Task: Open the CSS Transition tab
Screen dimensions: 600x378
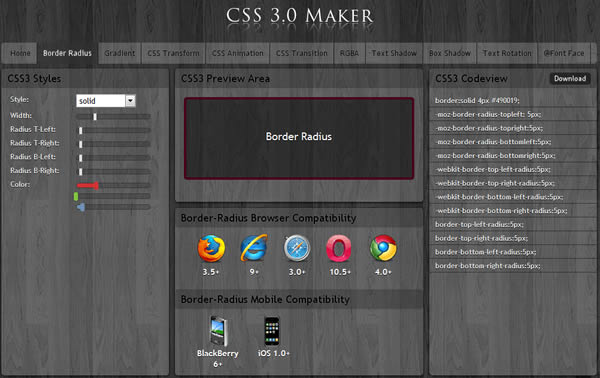Action: tap(302, 53)
